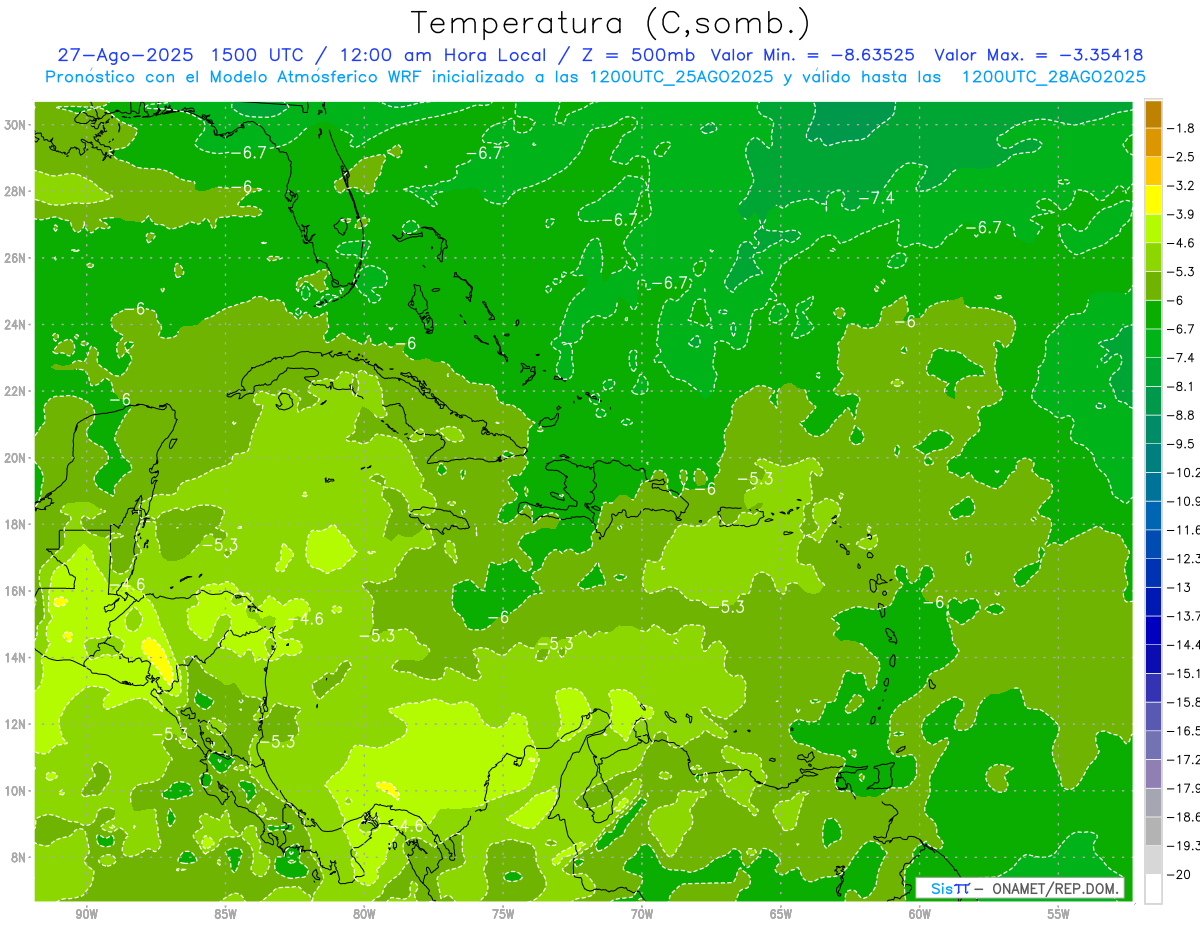
Task: Click the "80W" longitude axis label
Action: coord(364,914)
